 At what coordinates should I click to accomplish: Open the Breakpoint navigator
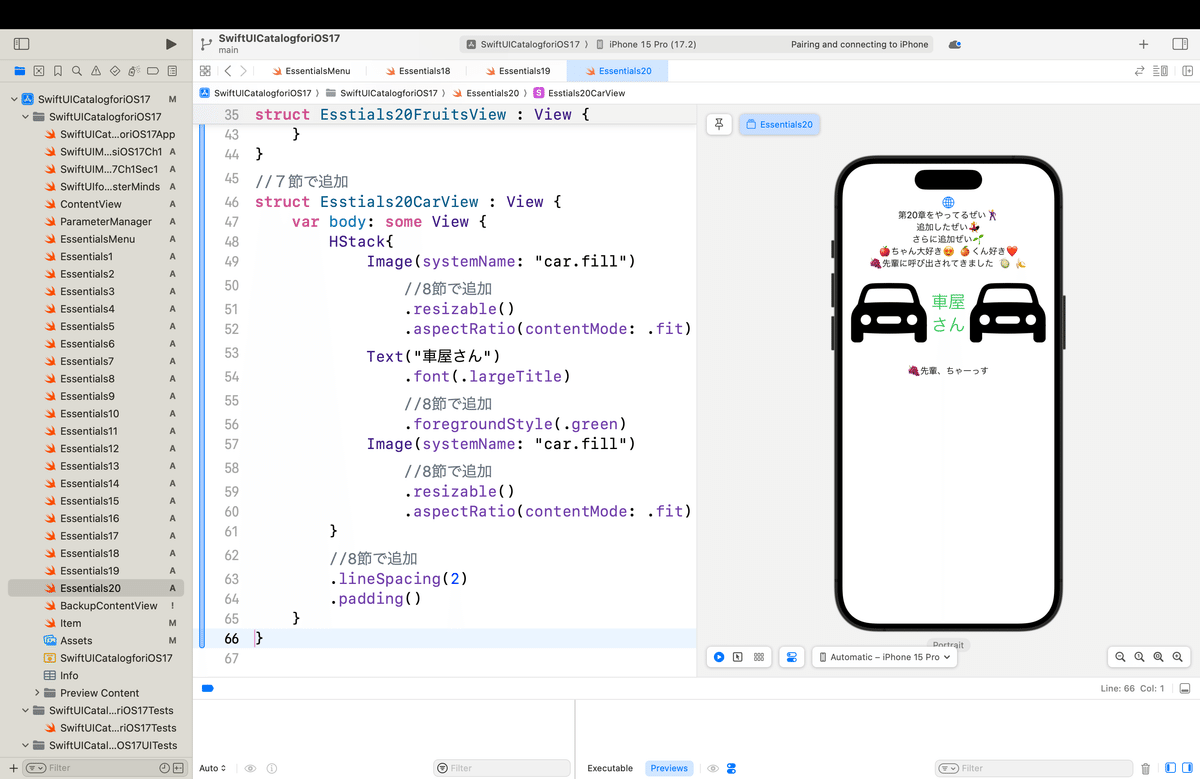[153, 71]
